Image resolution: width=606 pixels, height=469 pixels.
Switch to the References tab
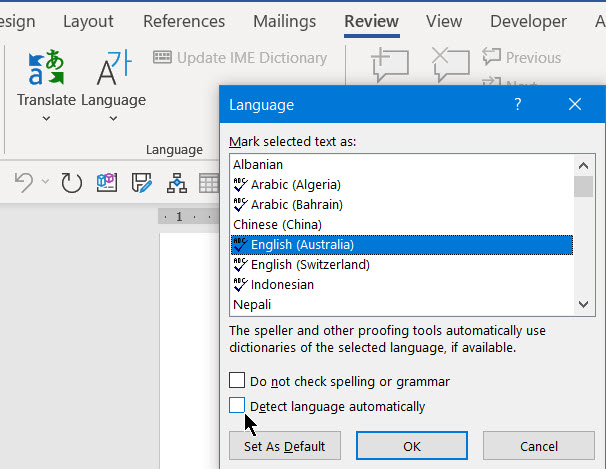pyautogui.click(x=184, y=21)
